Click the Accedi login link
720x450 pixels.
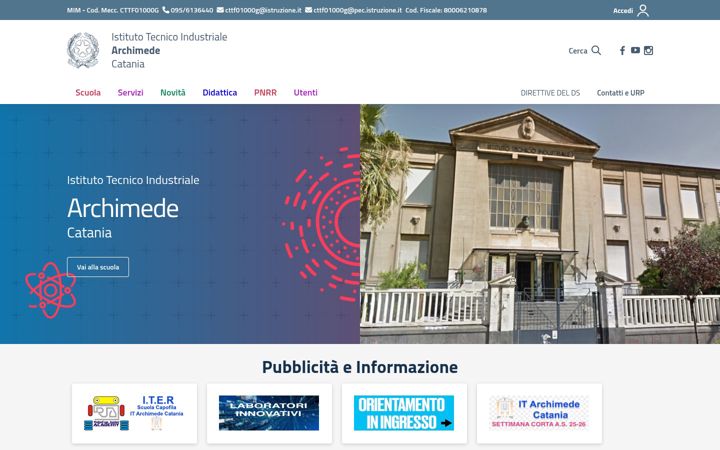click(623, 11)
